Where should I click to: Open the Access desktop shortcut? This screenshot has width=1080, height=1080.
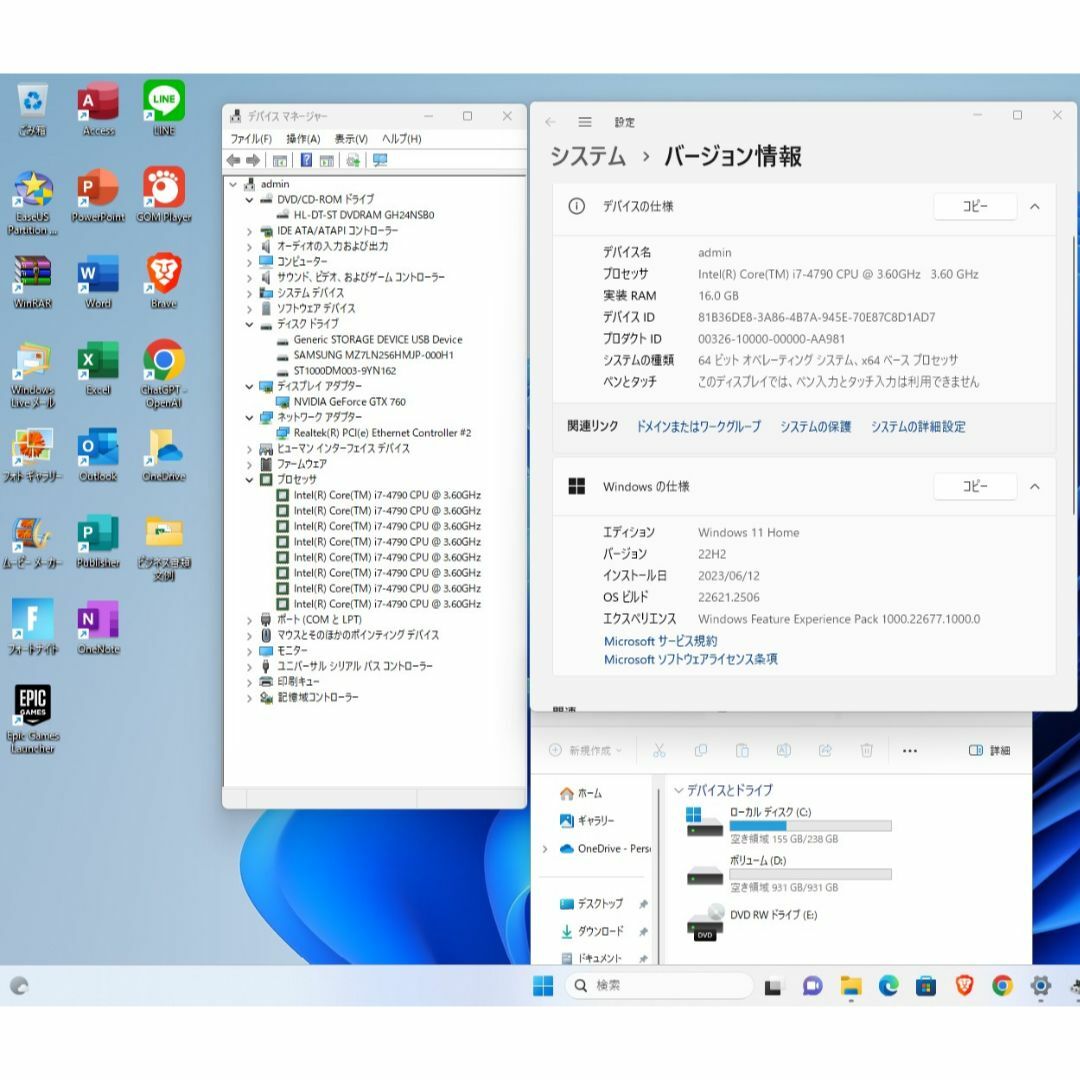click(x=98, y=109)
